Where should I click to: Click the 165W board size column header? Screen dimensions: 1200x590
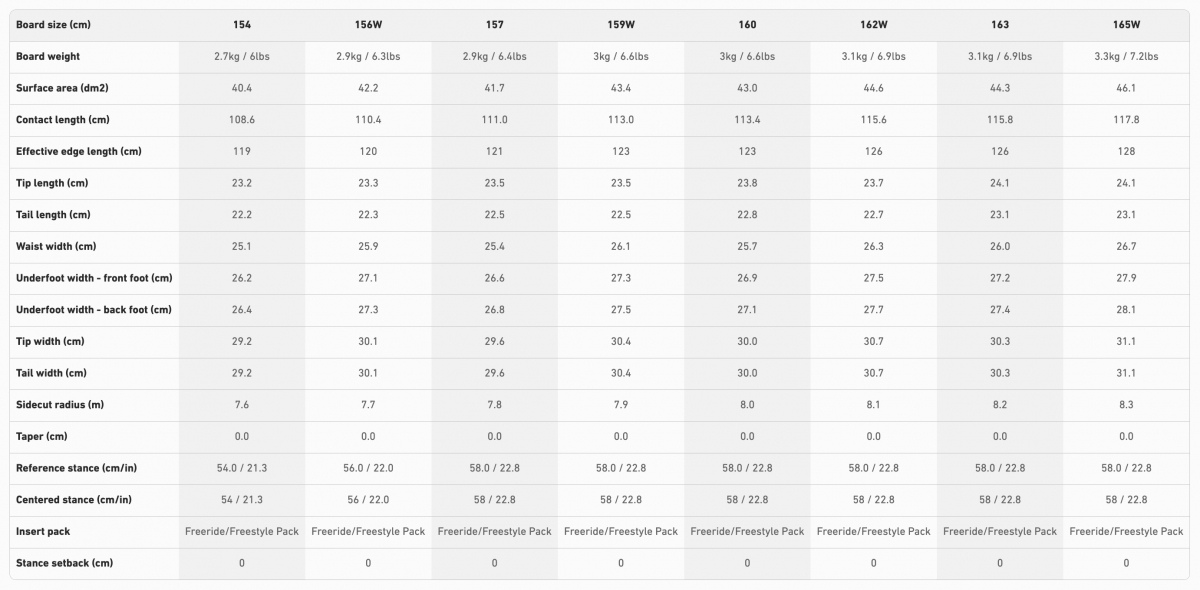click(x=1126, y=25)
